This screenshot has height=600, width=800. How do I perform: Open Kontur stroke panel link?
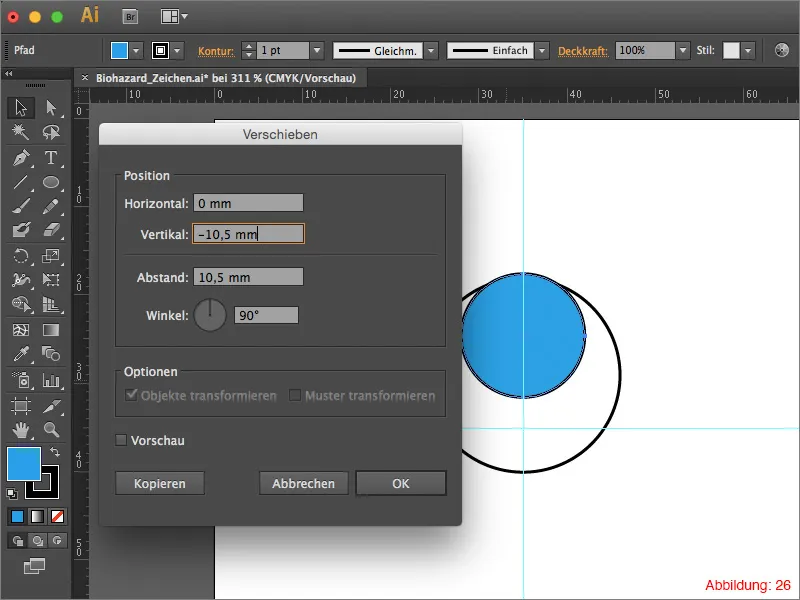(x=216, y=51)
